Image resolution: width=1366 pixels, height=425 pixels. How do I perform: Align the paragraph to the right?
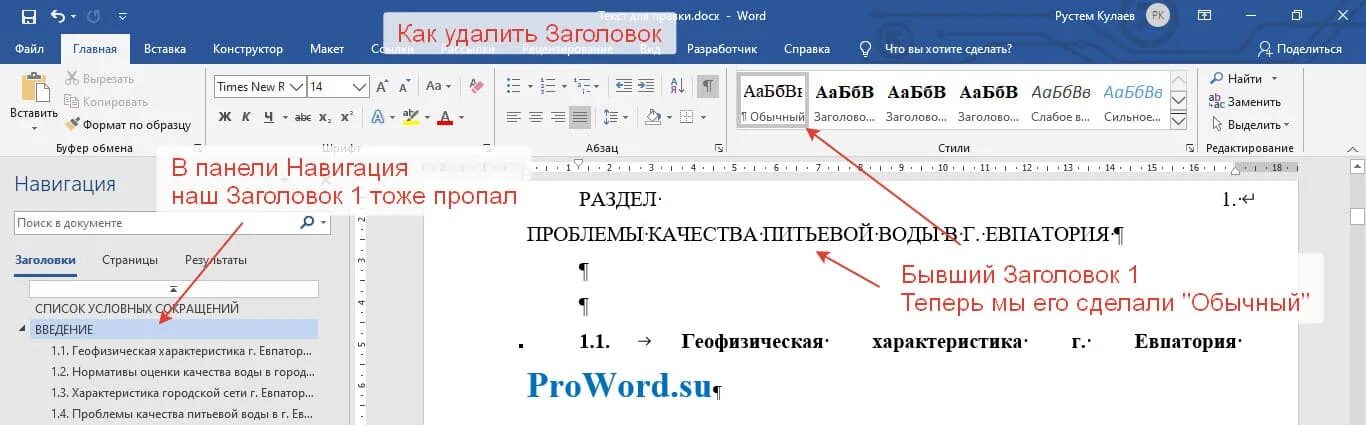[558, 117]
